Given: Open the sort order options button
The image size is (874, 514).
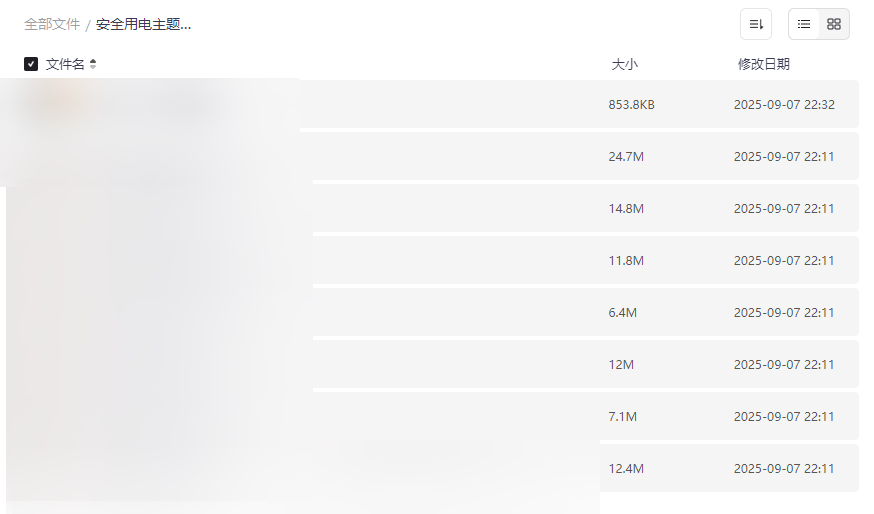Looking at the screenshot, I should pyautogui.click(x=756, y=24).
